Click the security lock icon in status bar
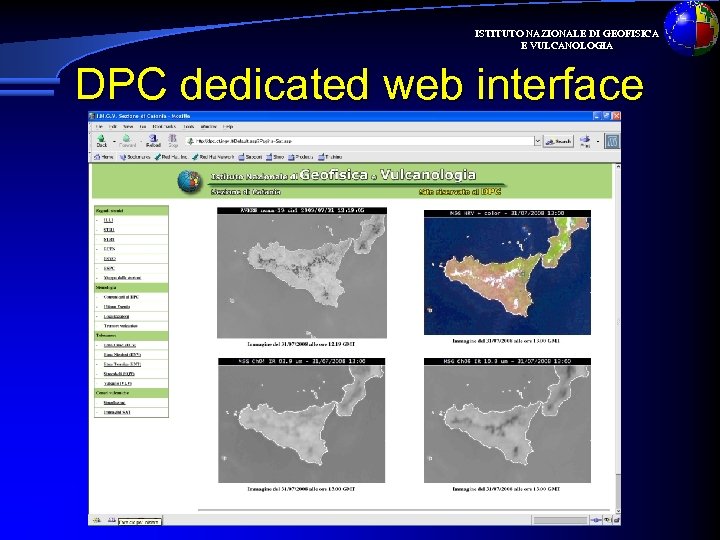This screenshot has width=720, height=540. pos(616,520)
